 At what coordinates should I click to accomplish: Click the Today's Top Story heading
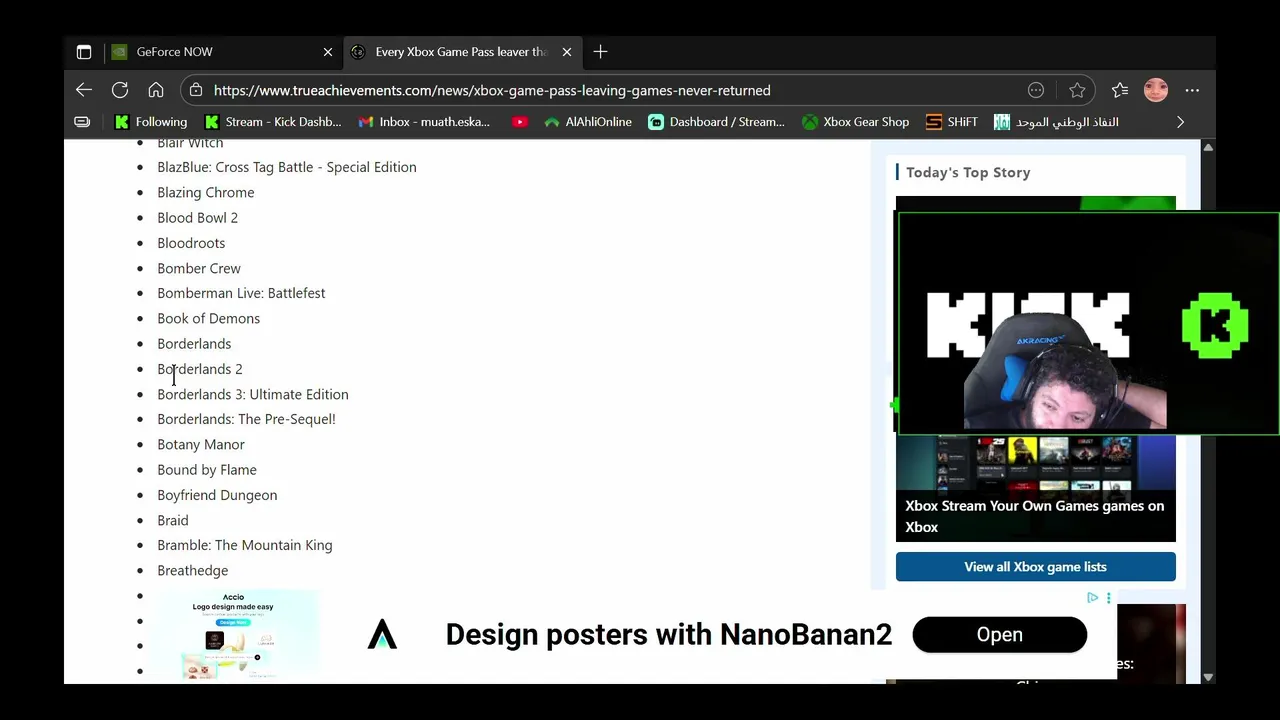coord(968,172)
